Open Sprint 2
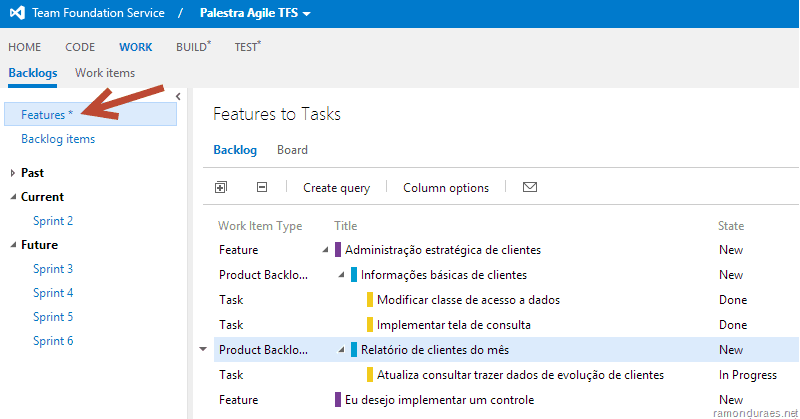The image size is (800, 419). pos(53,221)
